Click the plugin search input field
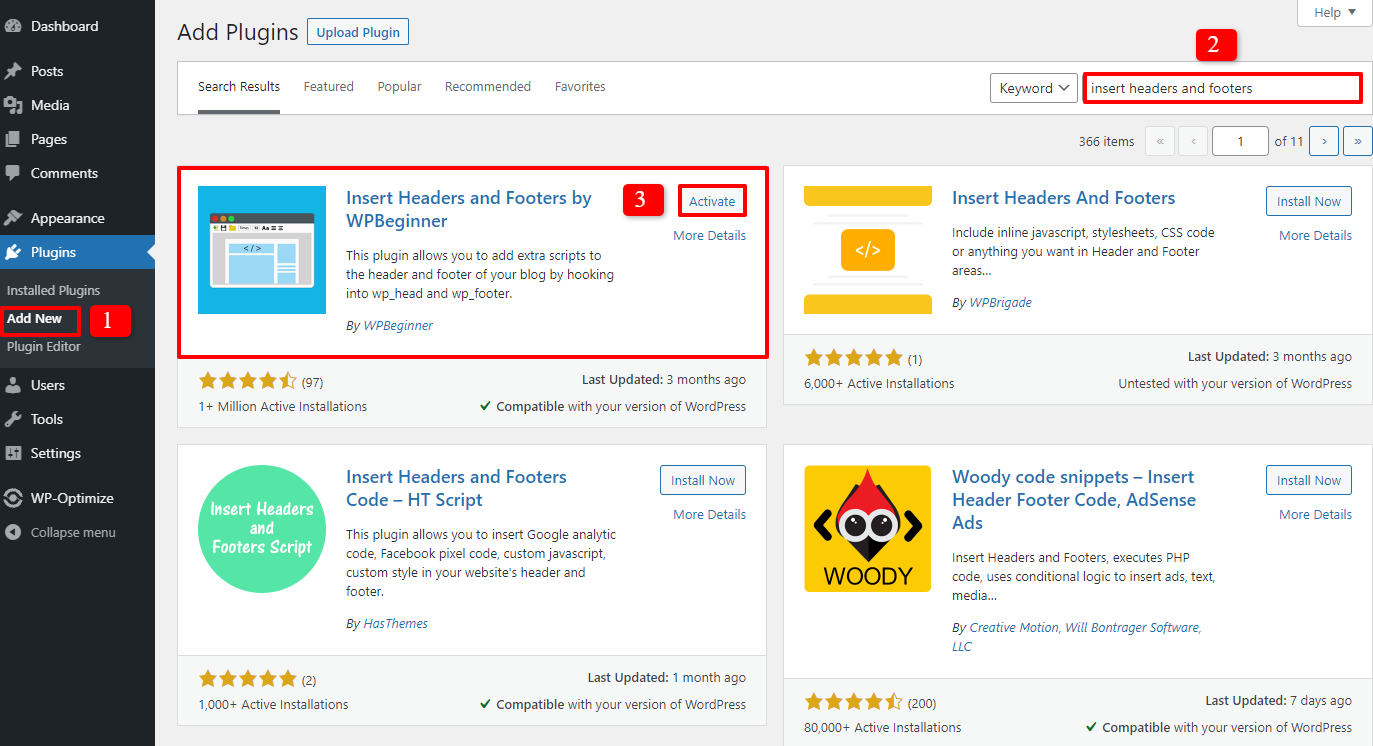 coord(1222,88)
